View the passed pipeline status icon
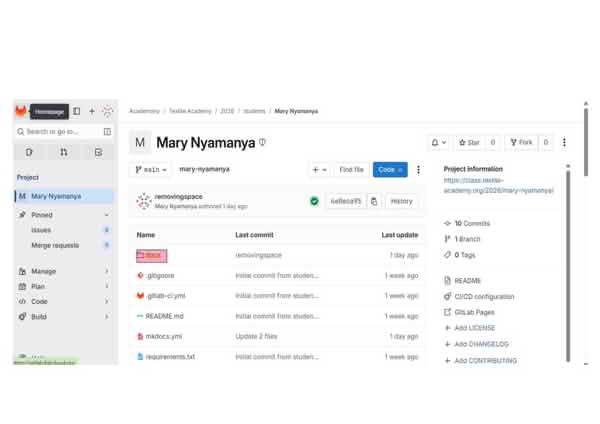Image resolution: width=600 pixels, height=424 pixels. tap(314, 201)
